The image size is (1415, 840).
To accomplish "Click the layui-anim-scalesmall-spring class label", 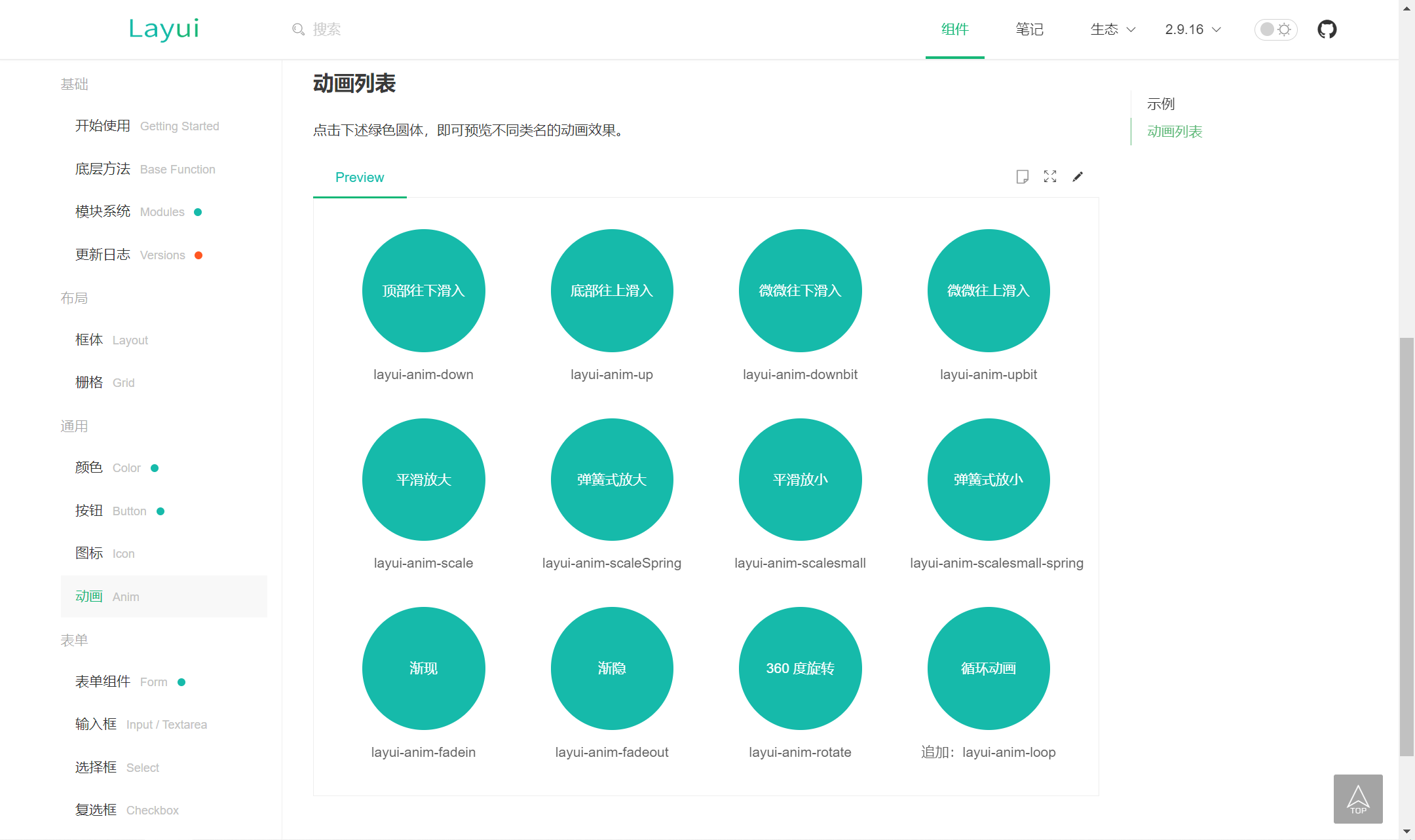I will tap(996, 563).
